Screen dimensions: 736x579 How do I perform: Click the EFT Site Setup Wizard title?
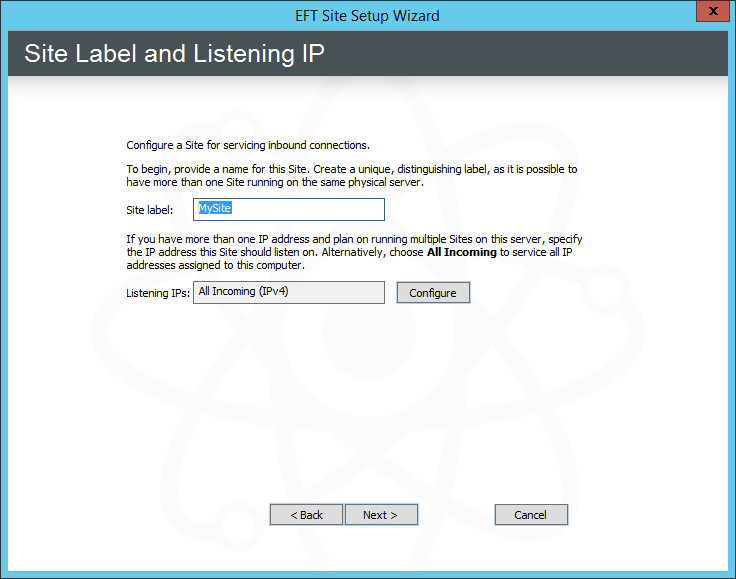[367, 15]
